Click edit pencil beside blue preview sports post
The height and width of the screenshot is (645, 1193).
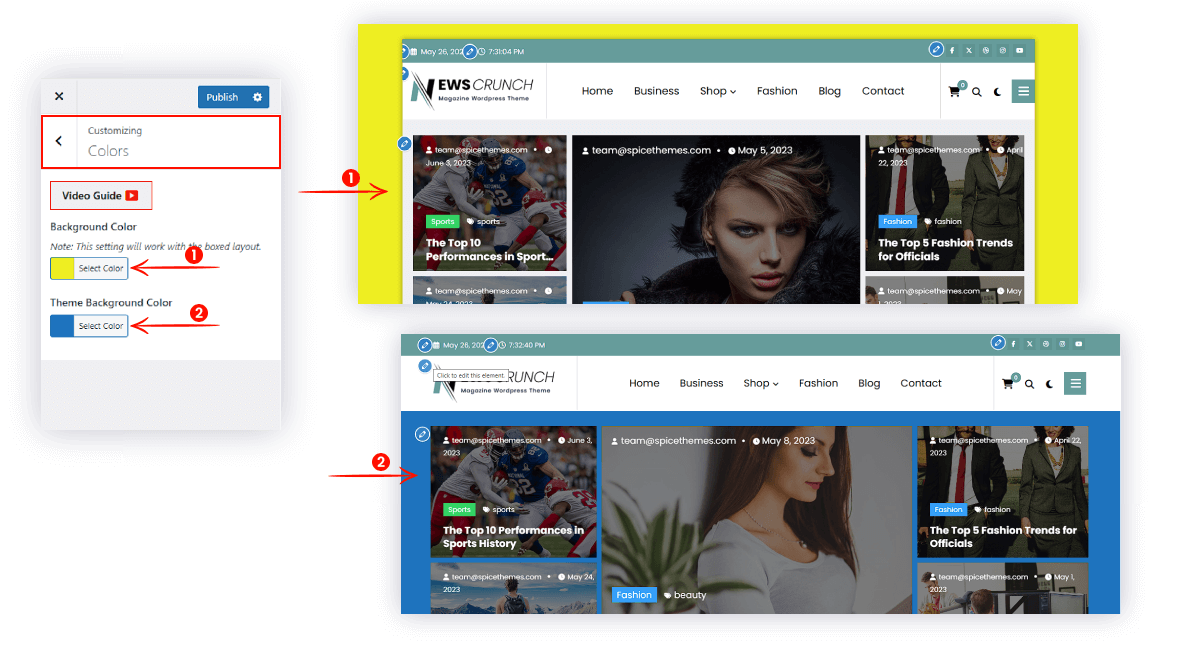[422, 434]
